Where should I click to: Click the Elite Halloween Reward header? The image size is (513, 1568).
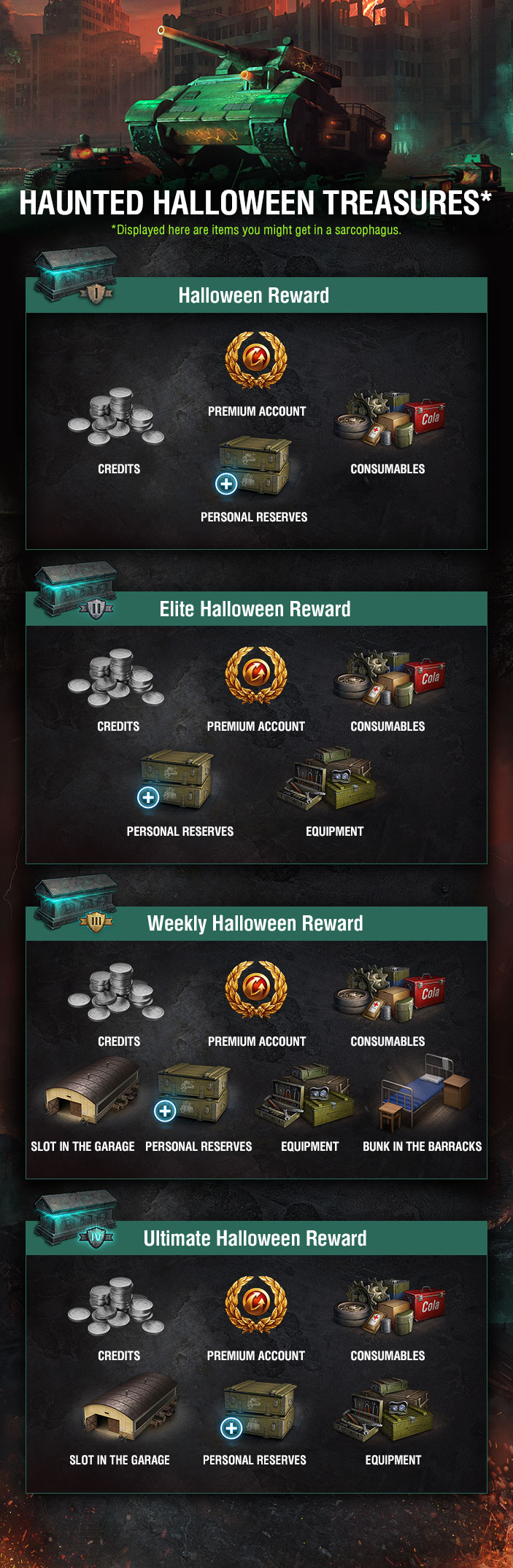(256, 609)
